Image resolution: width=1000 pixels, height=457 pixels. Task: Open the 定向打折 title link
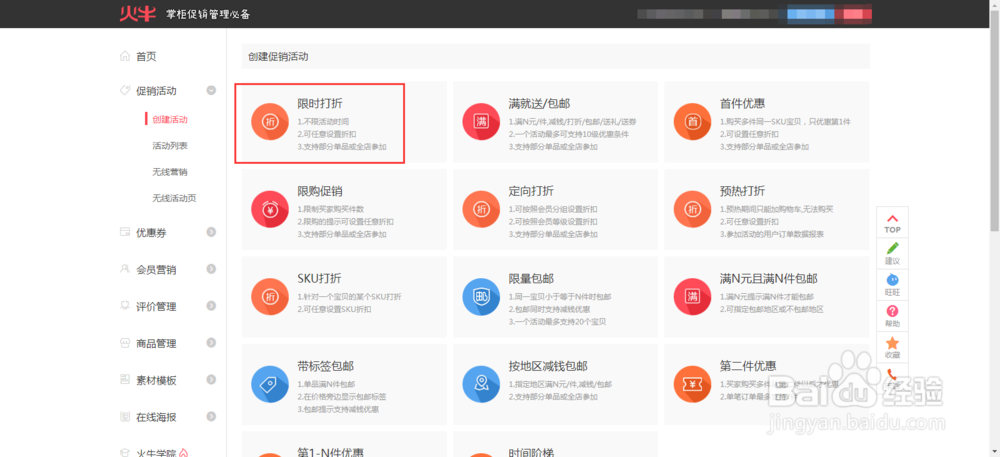point(531,191)
